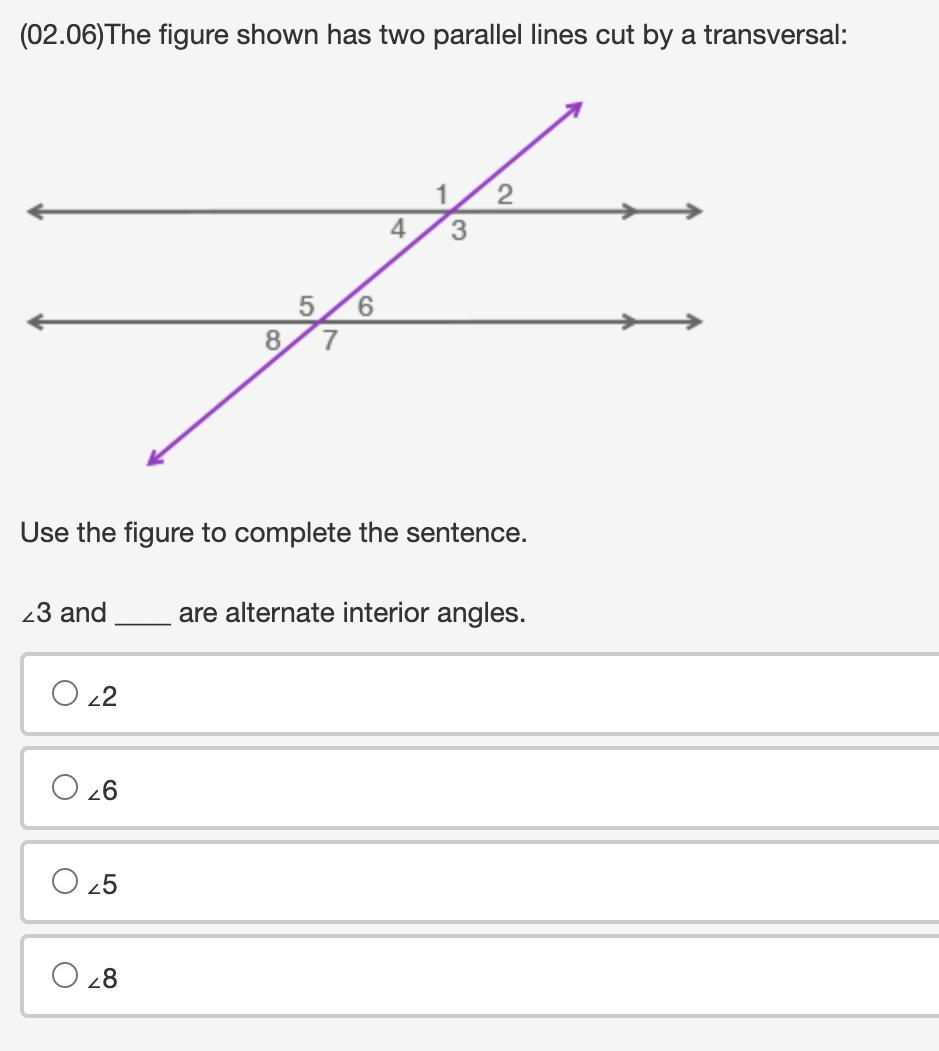Click the top parallel line's left arrowhead

(36, 211)
